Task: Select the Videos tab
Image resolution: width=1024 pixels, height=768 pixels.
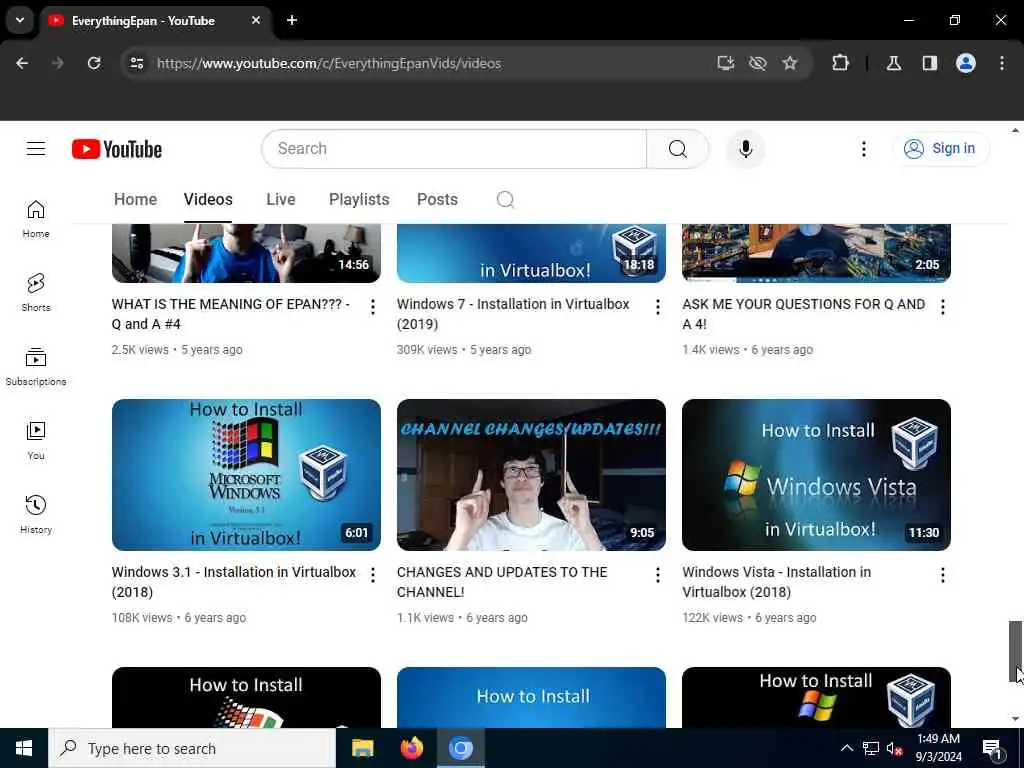Action: tap(208, 199)
